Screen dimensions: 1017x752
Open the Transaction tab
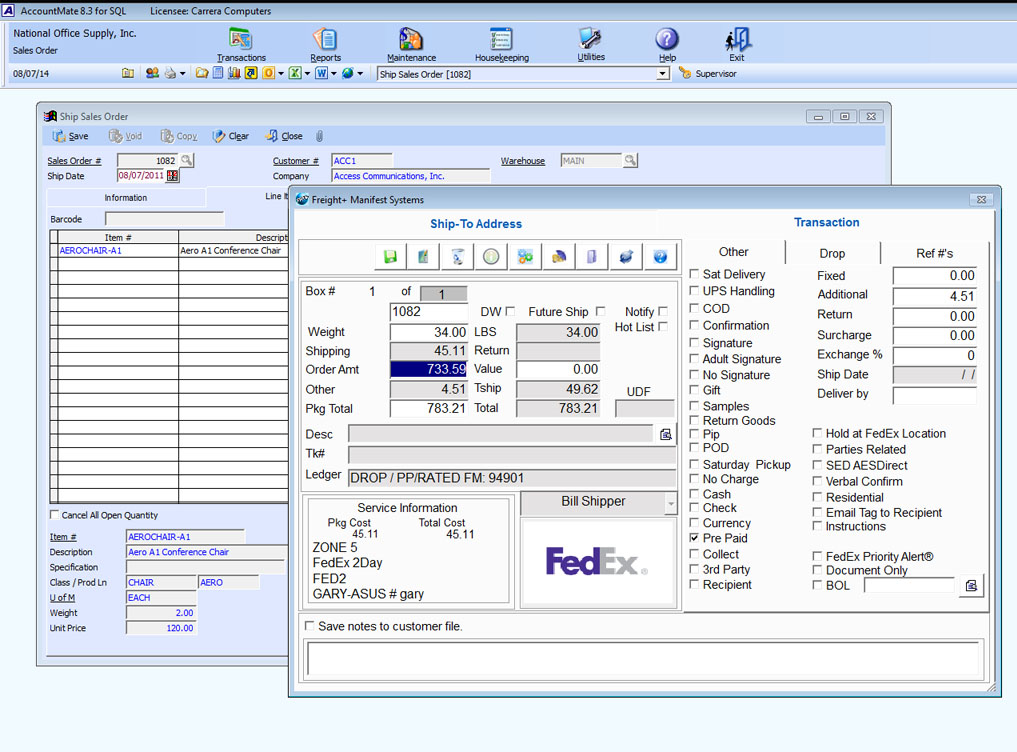click(826, 223)
